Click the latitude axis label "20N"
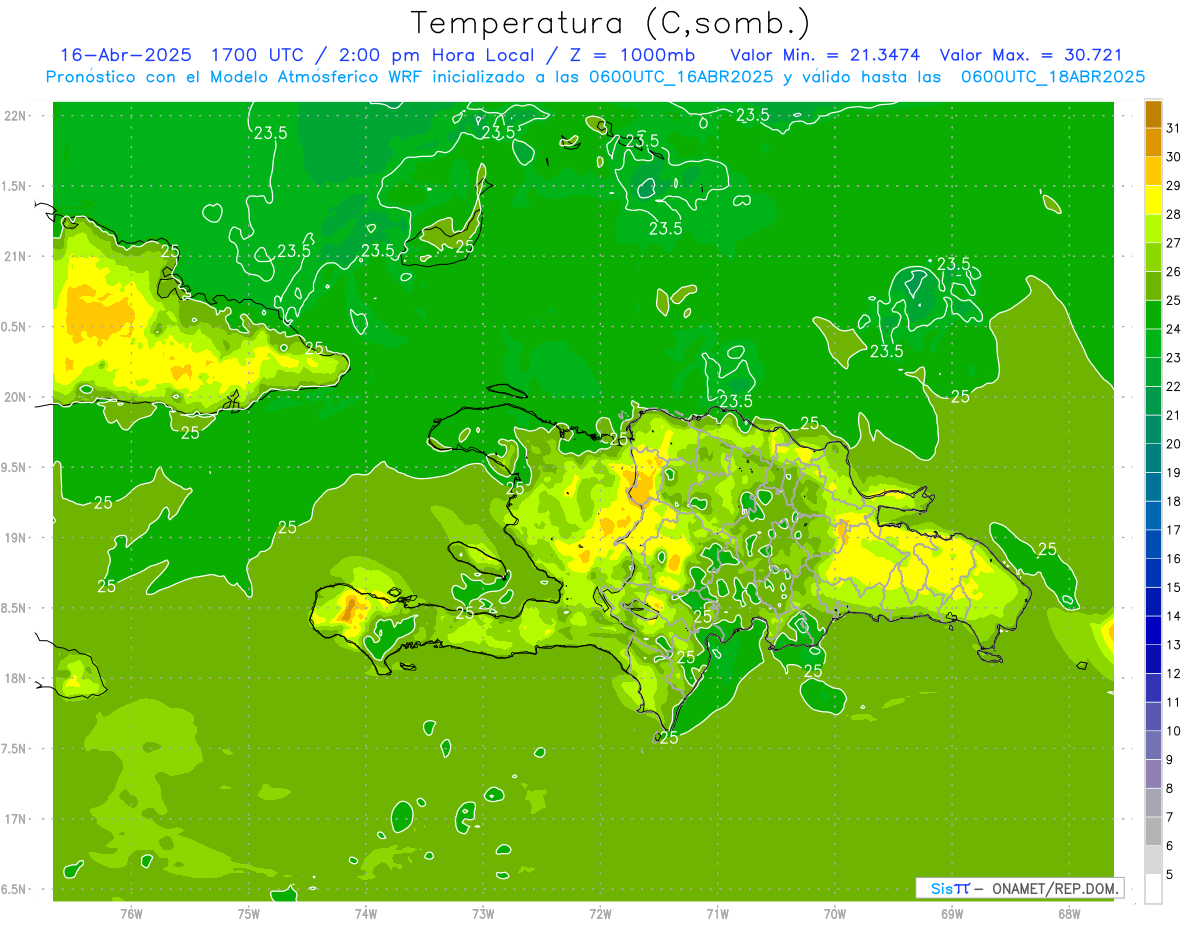 pyautogui.click(x=16, y=397)
